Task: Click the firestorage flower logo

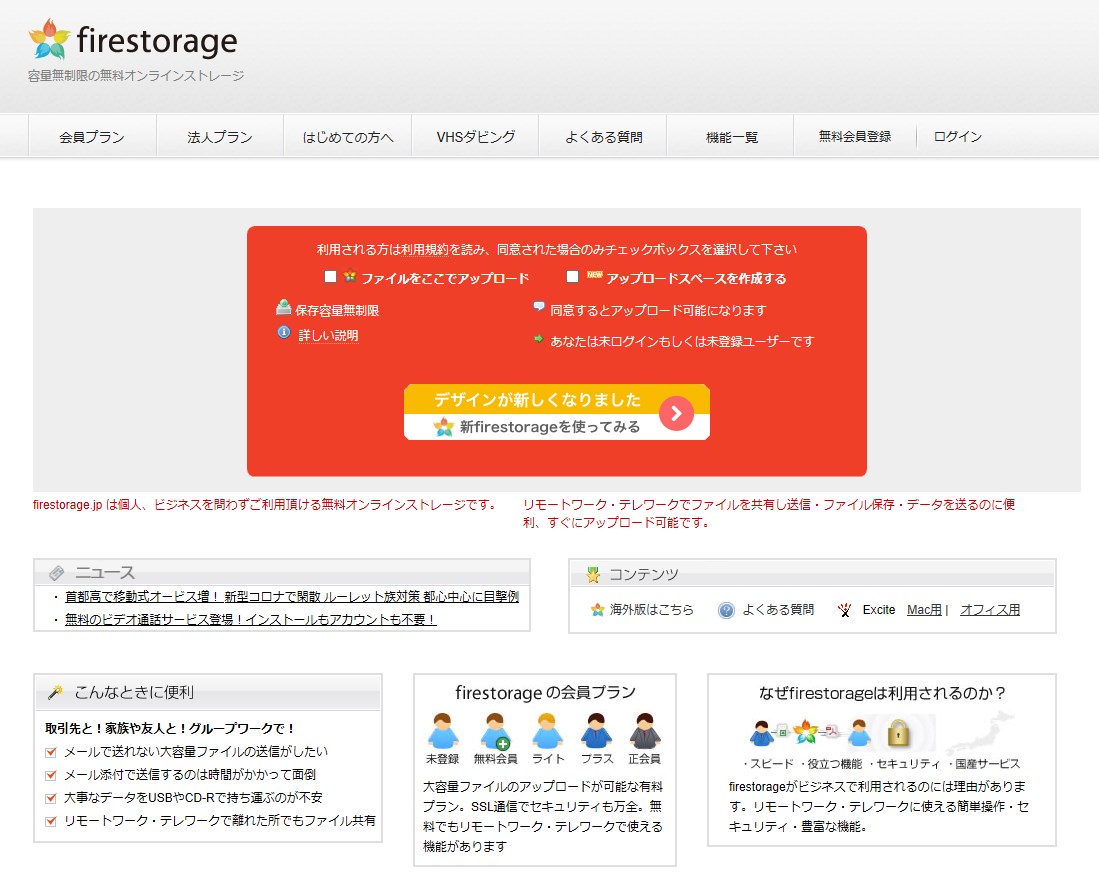Action: 50,39
